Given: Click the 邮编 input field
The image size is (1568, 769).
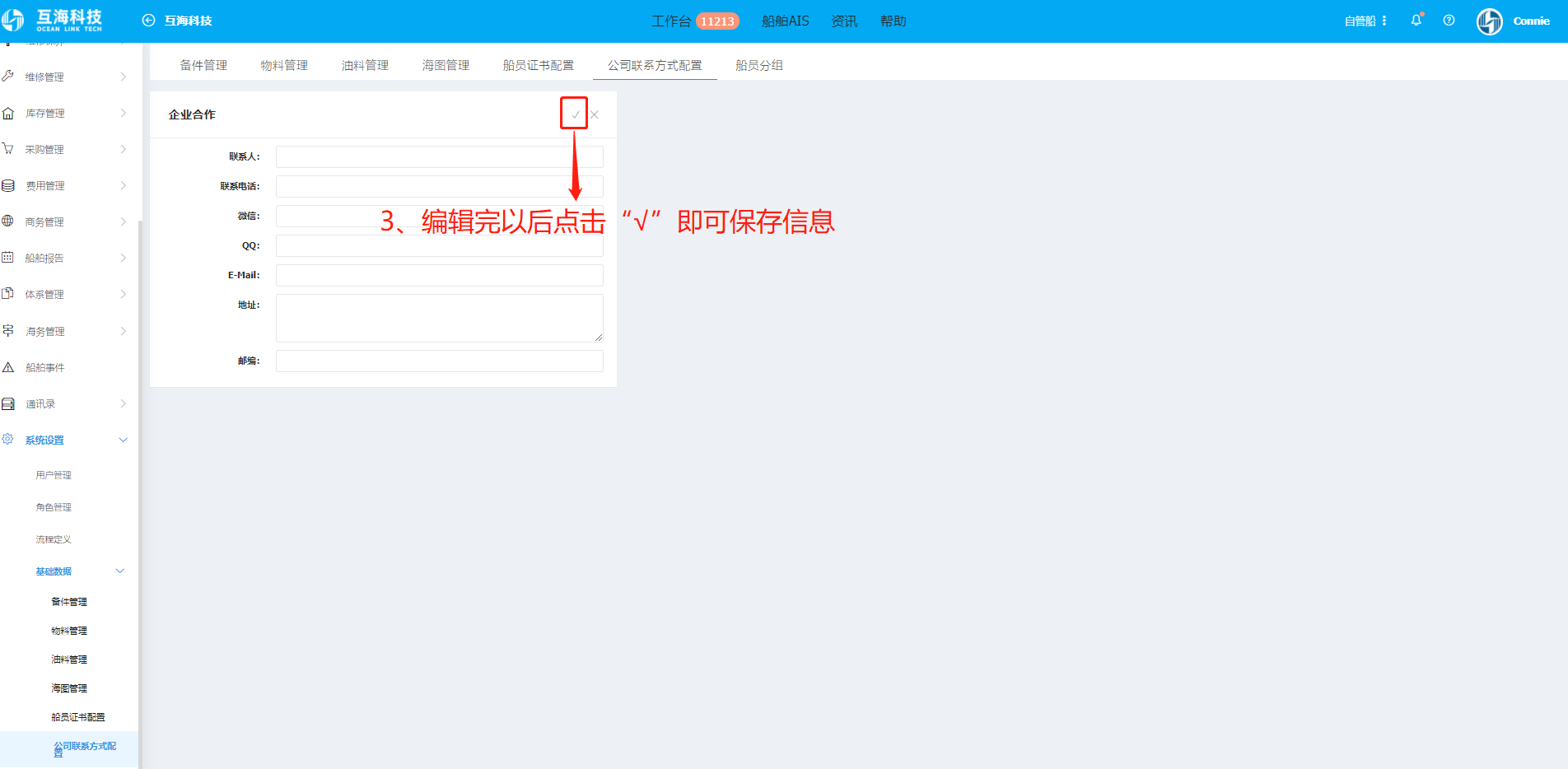Looking at the screenshot, I should pos(440,361).
